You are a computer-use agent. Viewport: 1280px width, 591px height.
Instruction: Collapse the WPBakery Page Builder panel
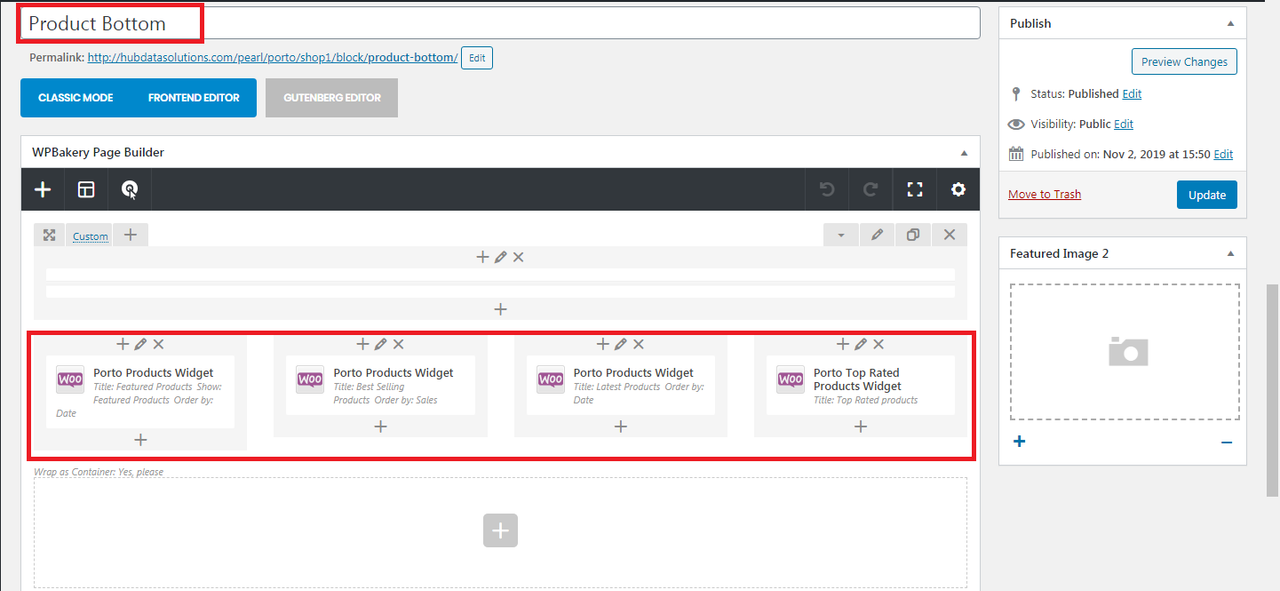tap(963, 153)
